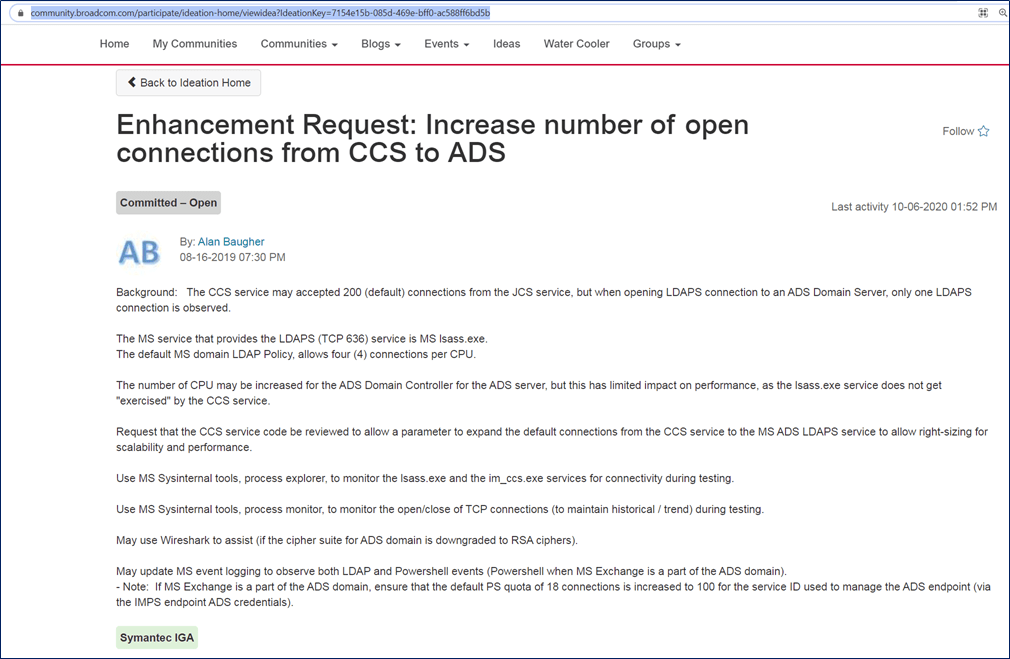Click the zoom magnifier icon in address bar

1002,13
